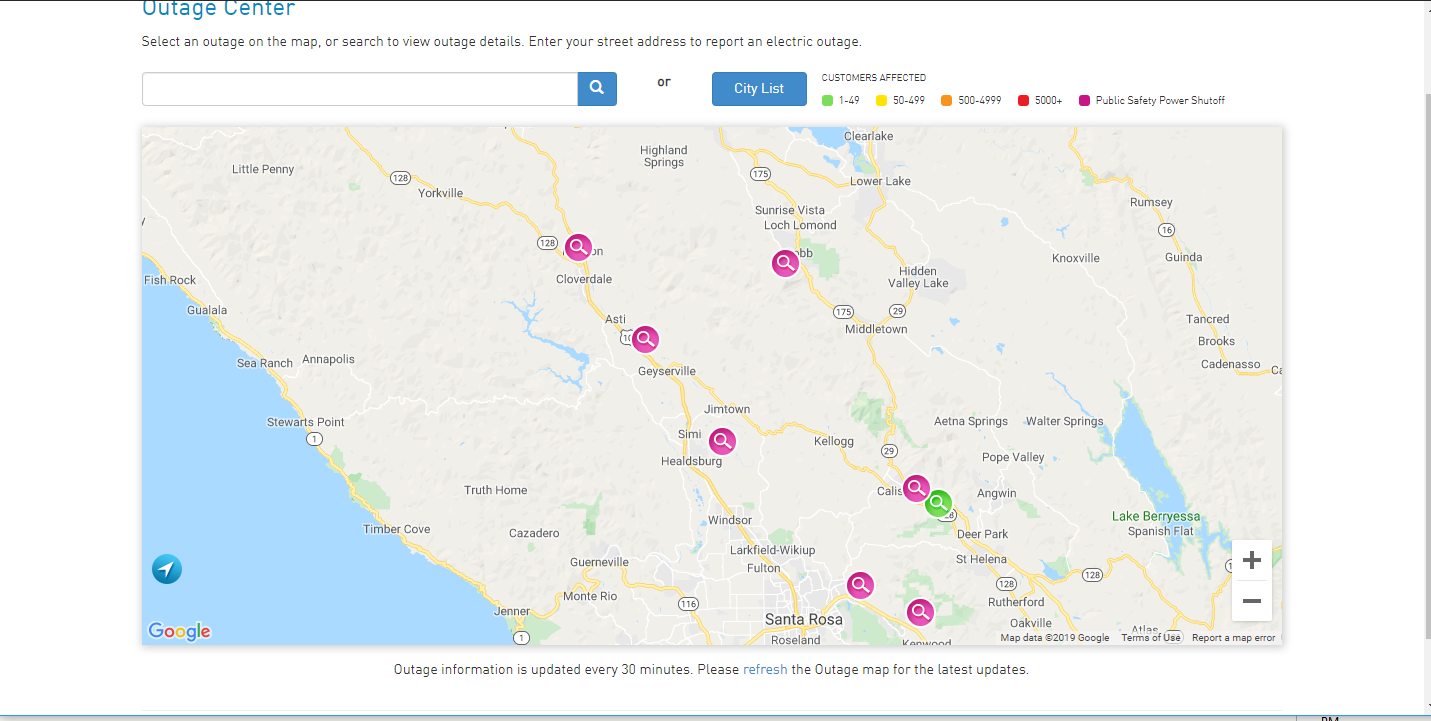
Task: Select the pink outage marker at Calistoga
Action: coord(916,488)
